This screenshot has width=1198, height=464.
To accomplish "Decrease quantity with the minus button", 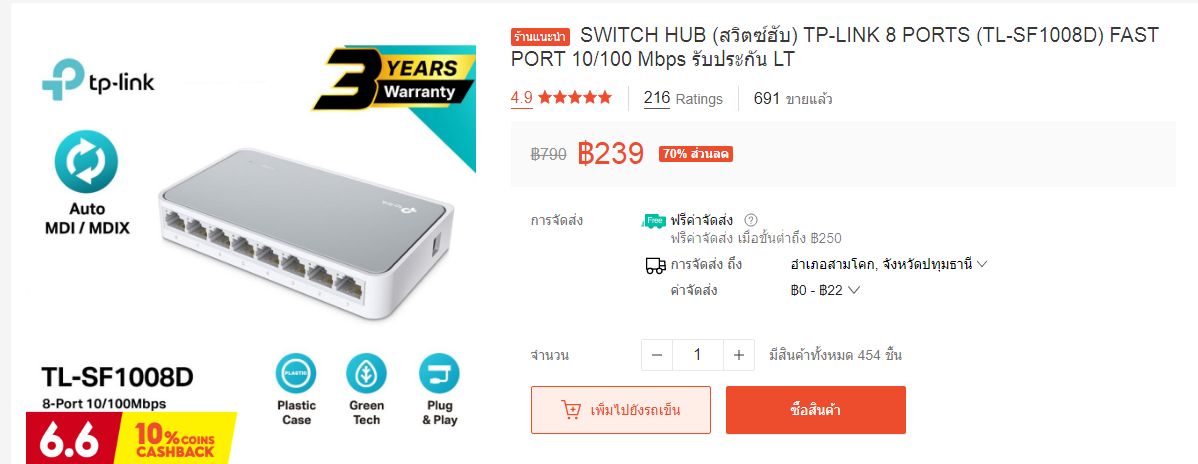I will click(657, 355).
